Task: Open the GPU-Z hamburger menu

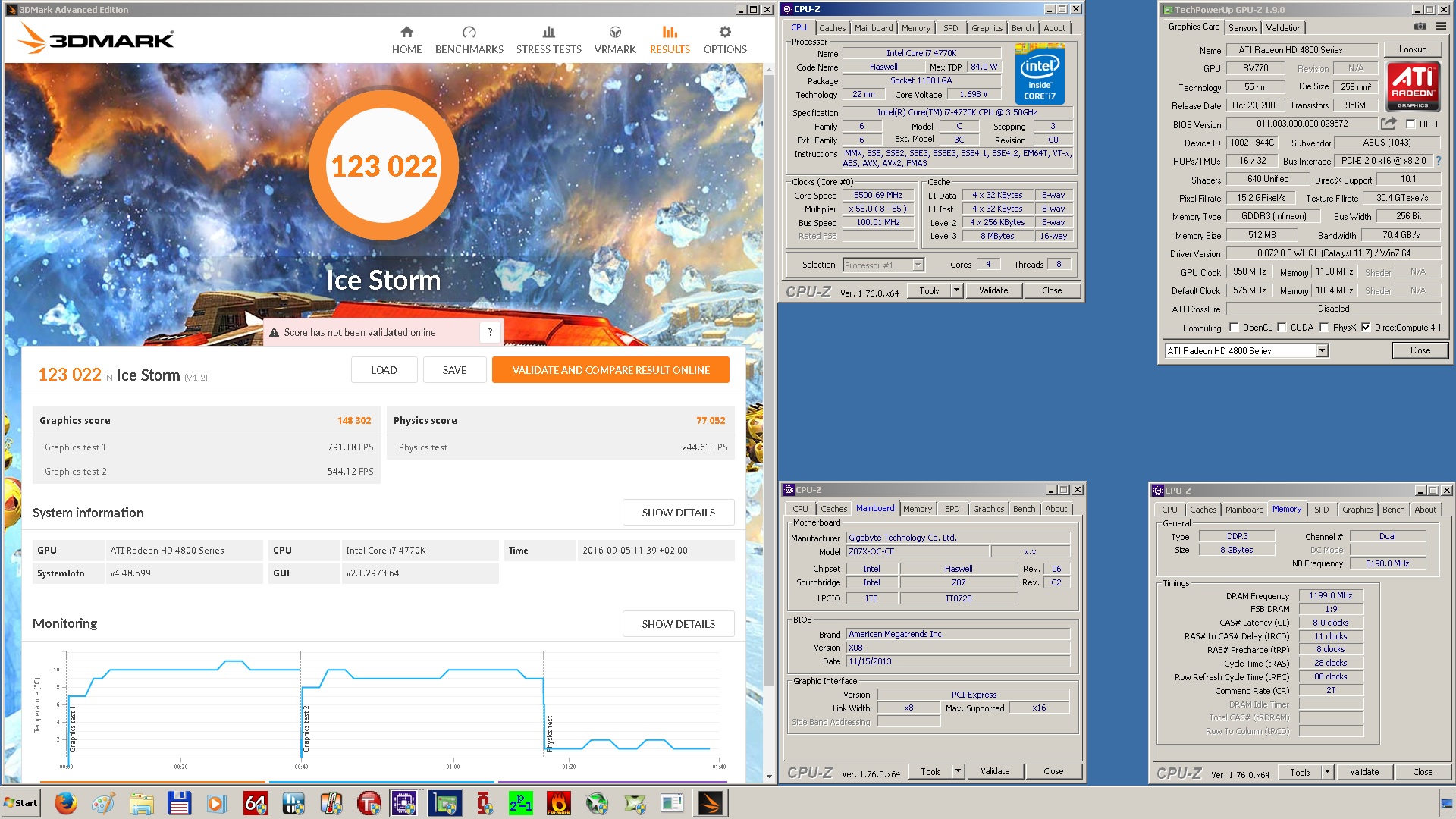Action: pos(1441,27)
